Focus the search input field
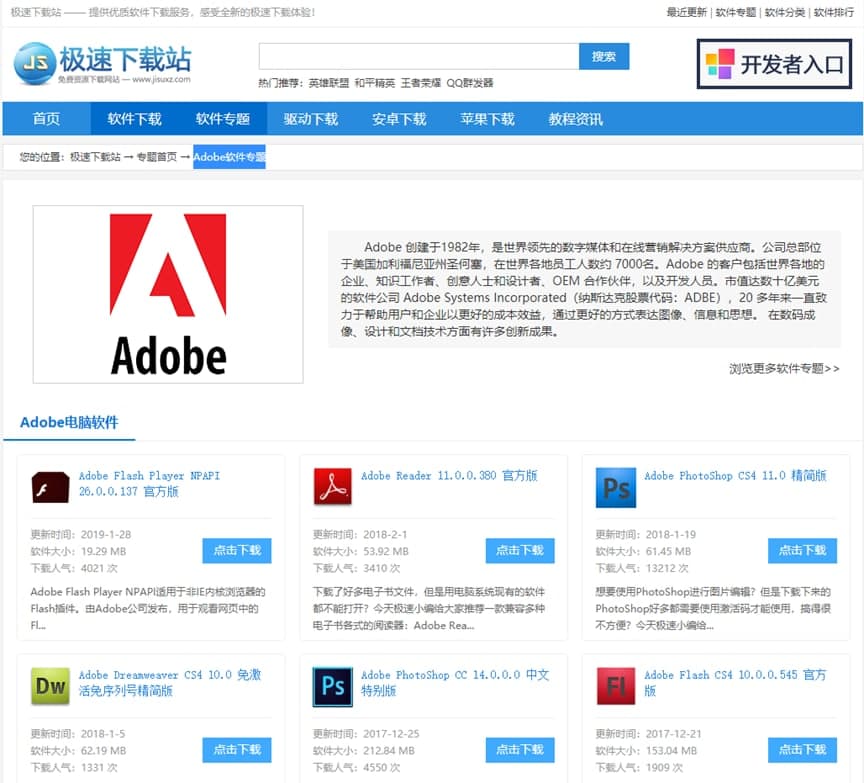 click(418, 57)
